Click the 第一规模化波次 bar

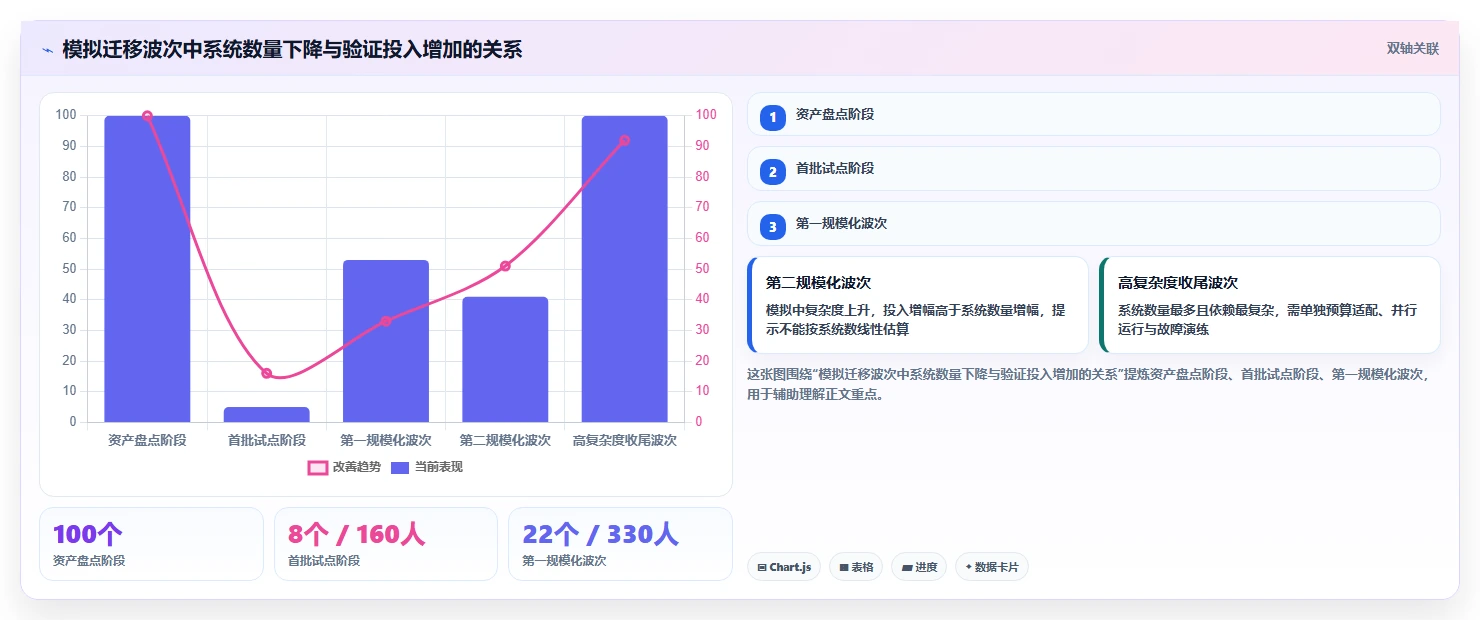click(386, 341)
